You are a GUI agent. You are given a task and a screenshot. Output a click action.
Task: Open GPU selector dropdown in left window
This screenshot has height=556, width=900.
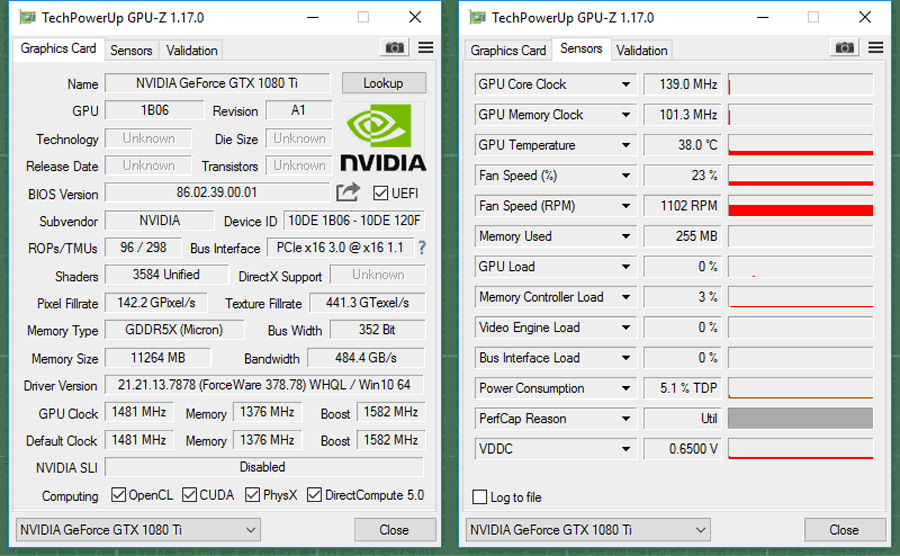point(138,530)
